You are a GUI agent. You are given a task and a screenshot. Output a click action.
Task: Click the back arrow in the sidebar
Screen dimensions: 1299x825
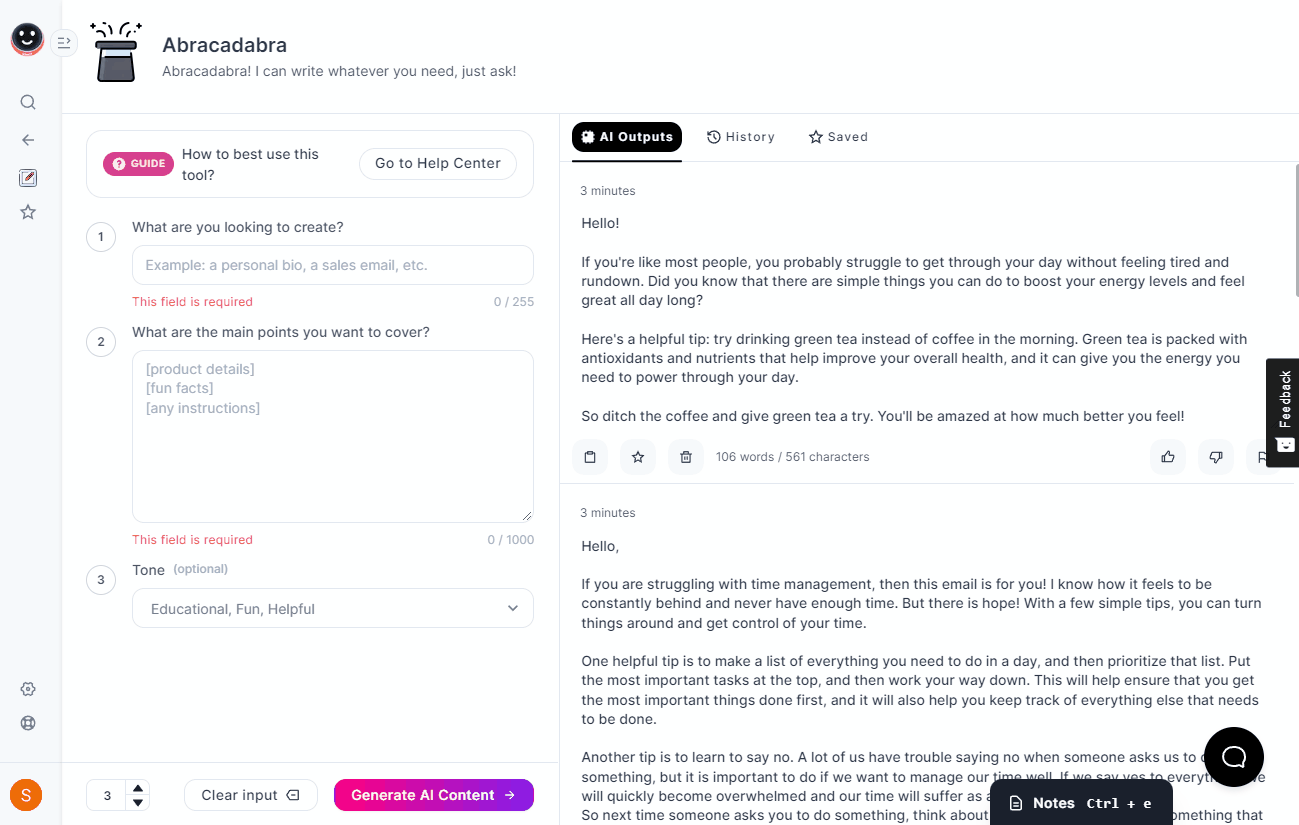coord(28,140)
